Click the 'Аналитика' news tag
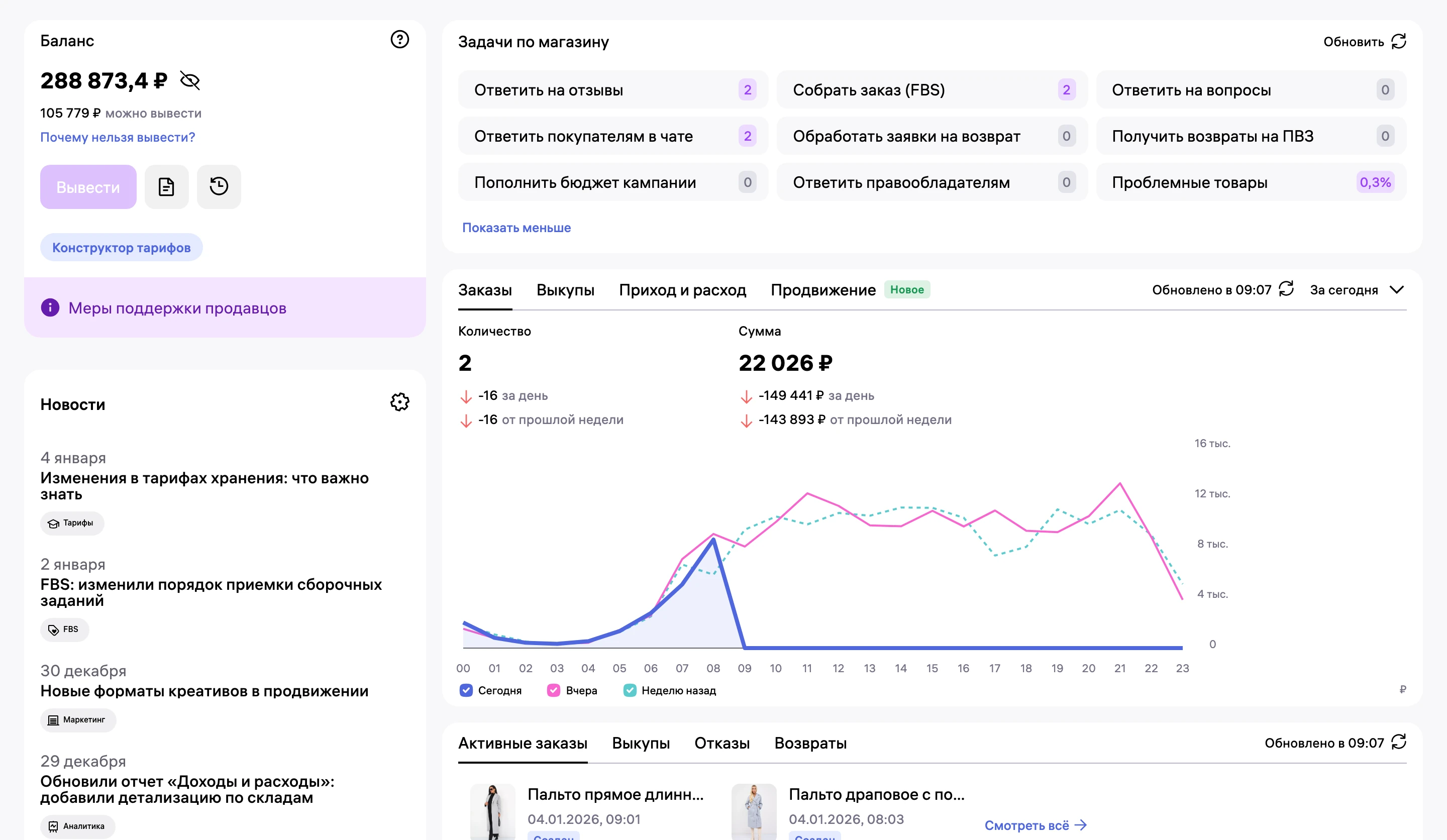1447x840 pixels. [x=77, y=826]
